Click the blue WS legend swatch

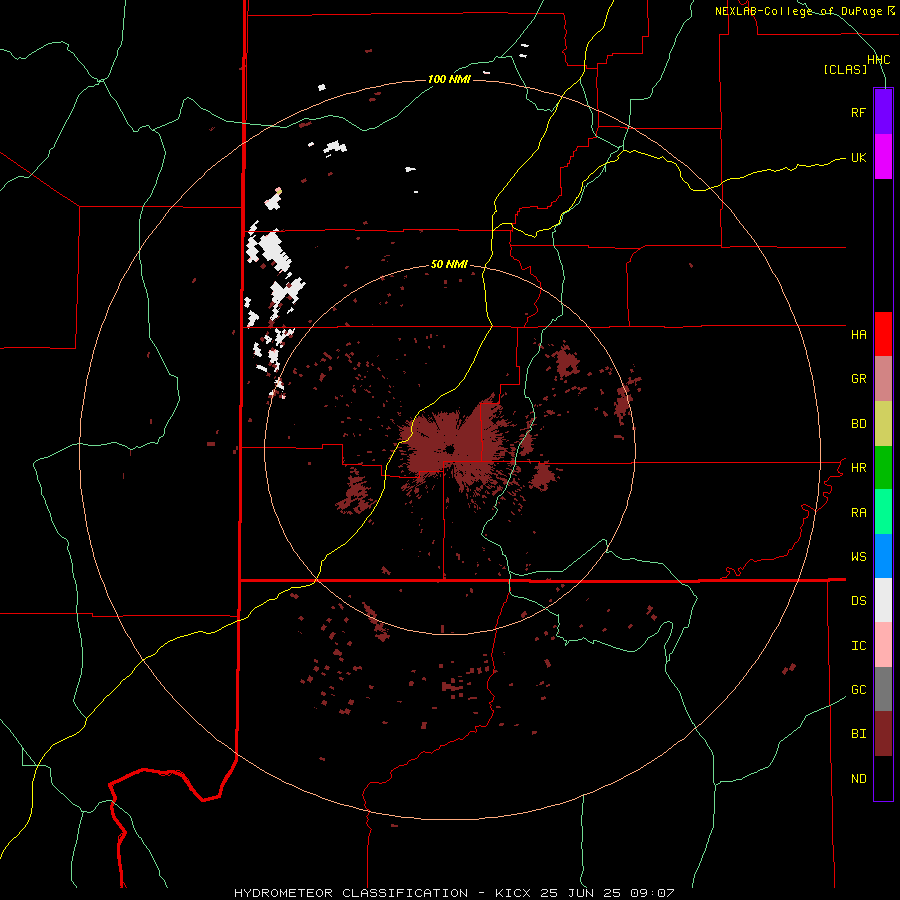pyautogui.click(x=883, y=556)
